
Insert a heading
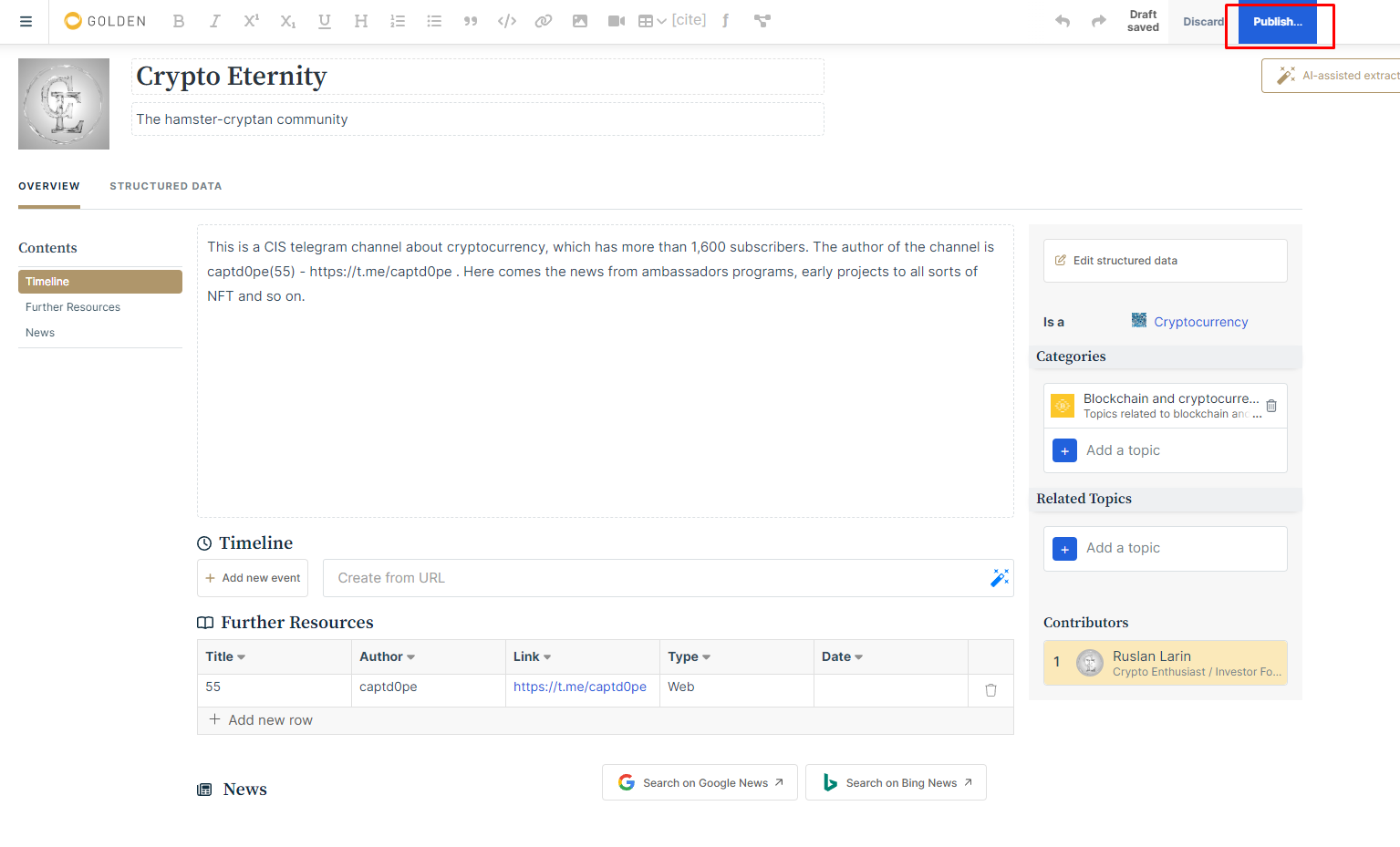(361, 21)
